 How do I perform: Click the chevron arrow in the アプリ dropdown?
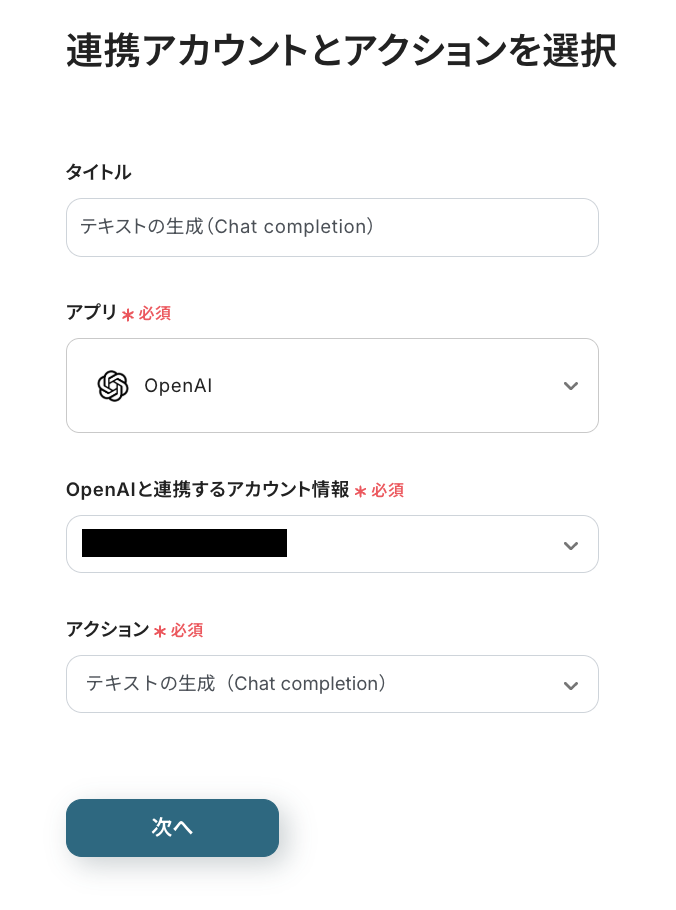571,386
